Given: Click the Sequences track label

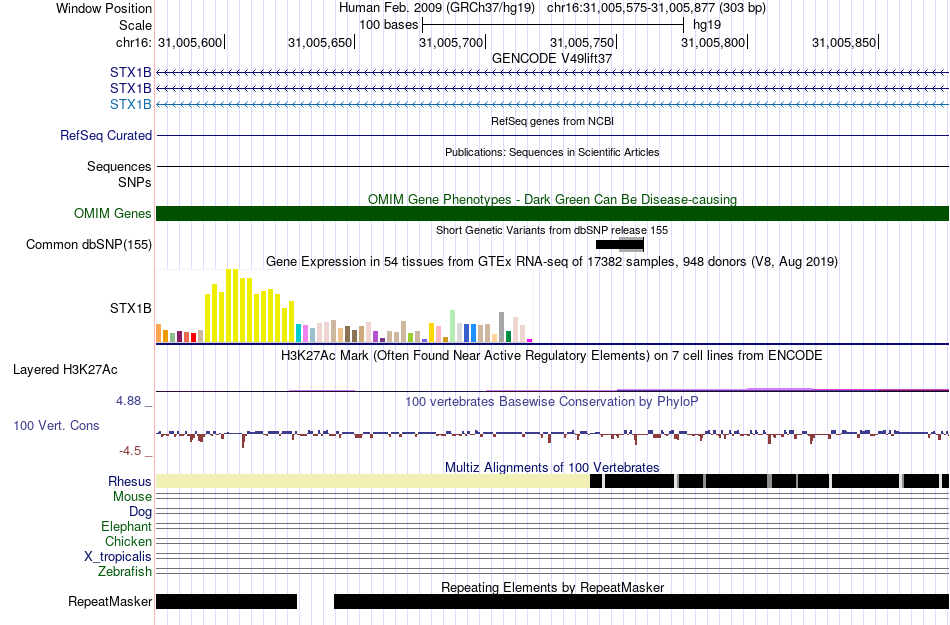Looking at the screenshot, I should pyautogui.click(x=119, y=166).
